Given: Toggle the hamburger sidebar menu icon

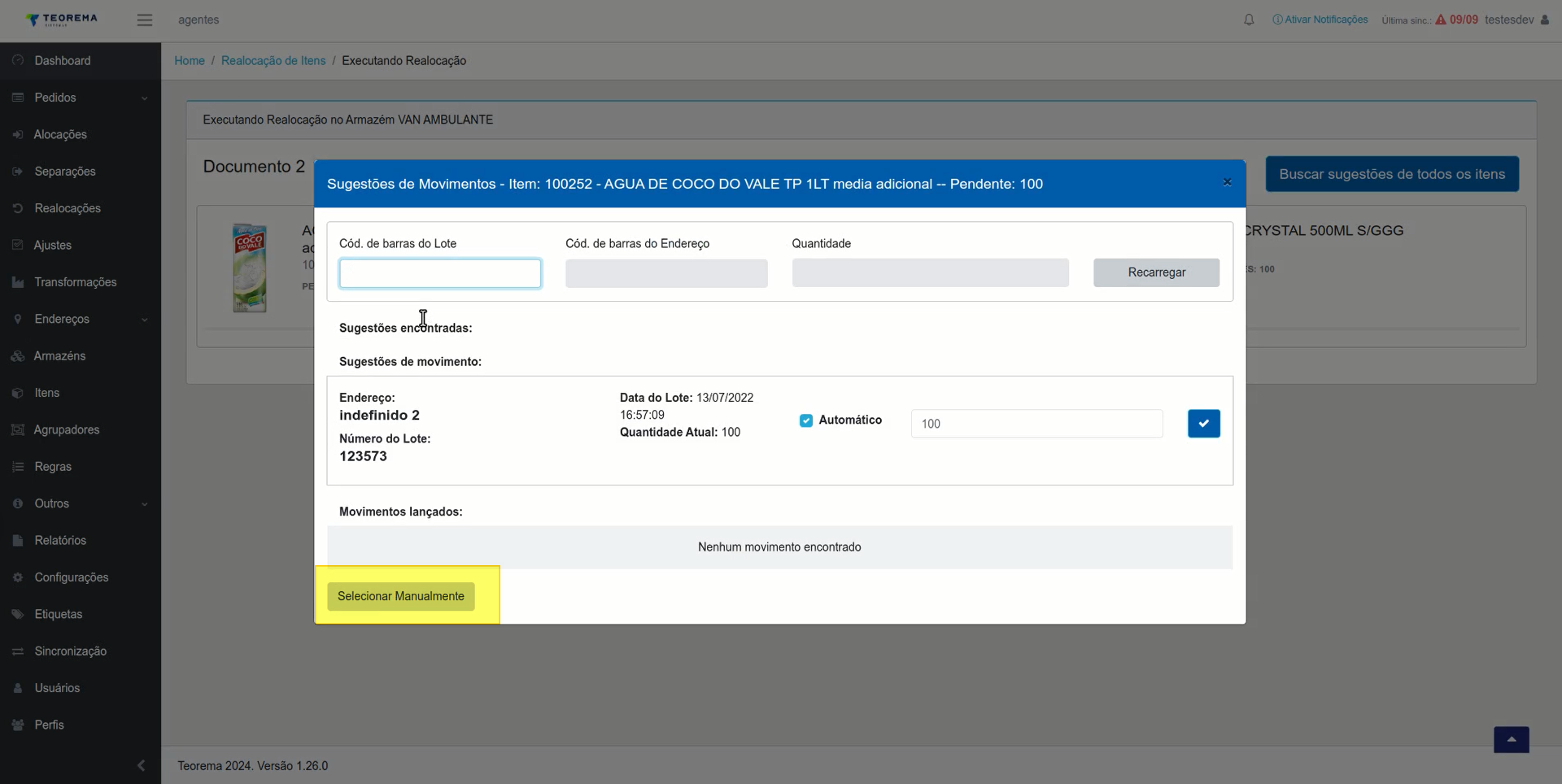Looking at the screenshot, I should click(145, 20).
